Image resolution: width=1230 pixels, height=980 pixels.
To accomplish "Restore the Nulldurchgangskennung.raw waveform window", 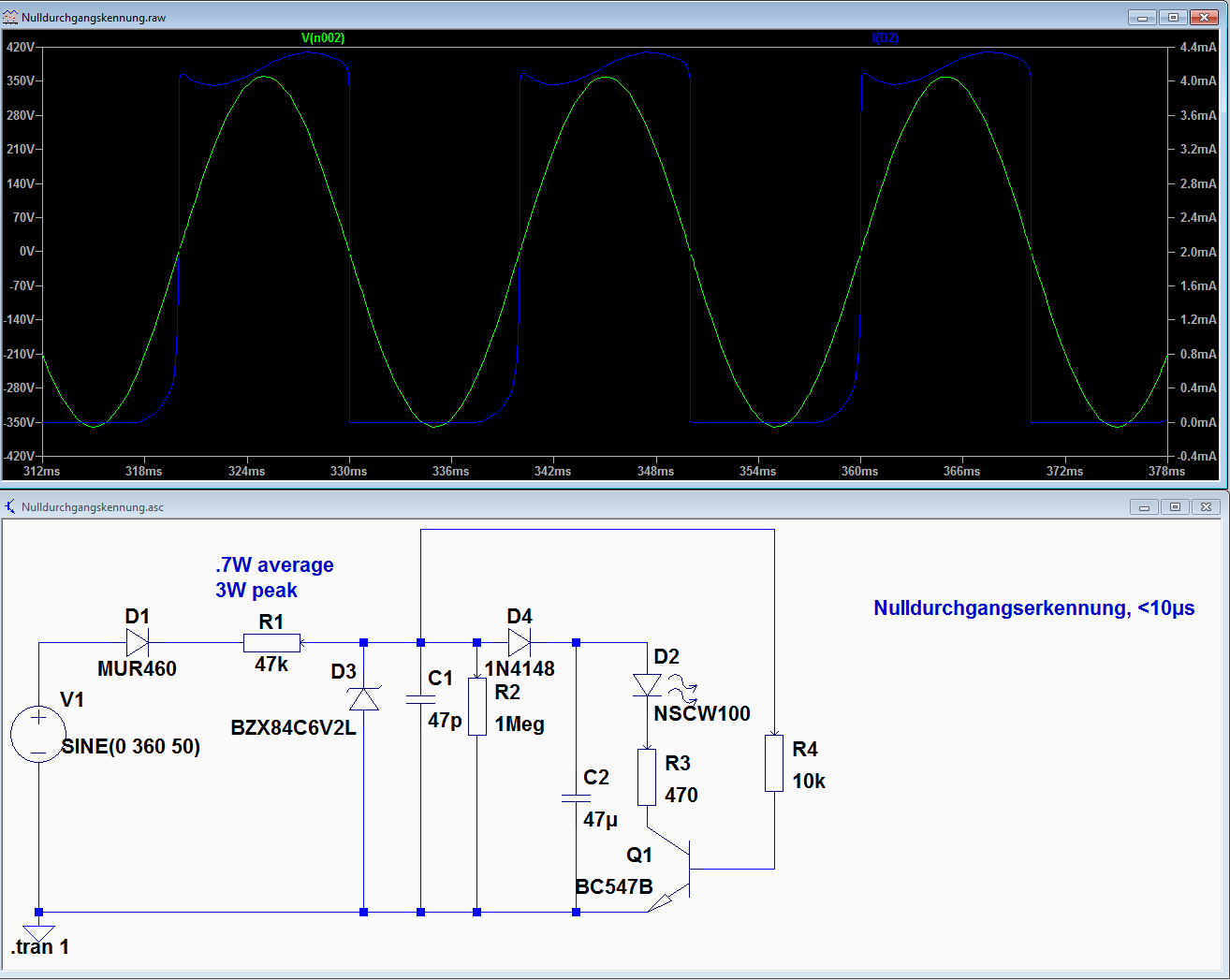I will pyautogui.click(x=1173, y=17).
